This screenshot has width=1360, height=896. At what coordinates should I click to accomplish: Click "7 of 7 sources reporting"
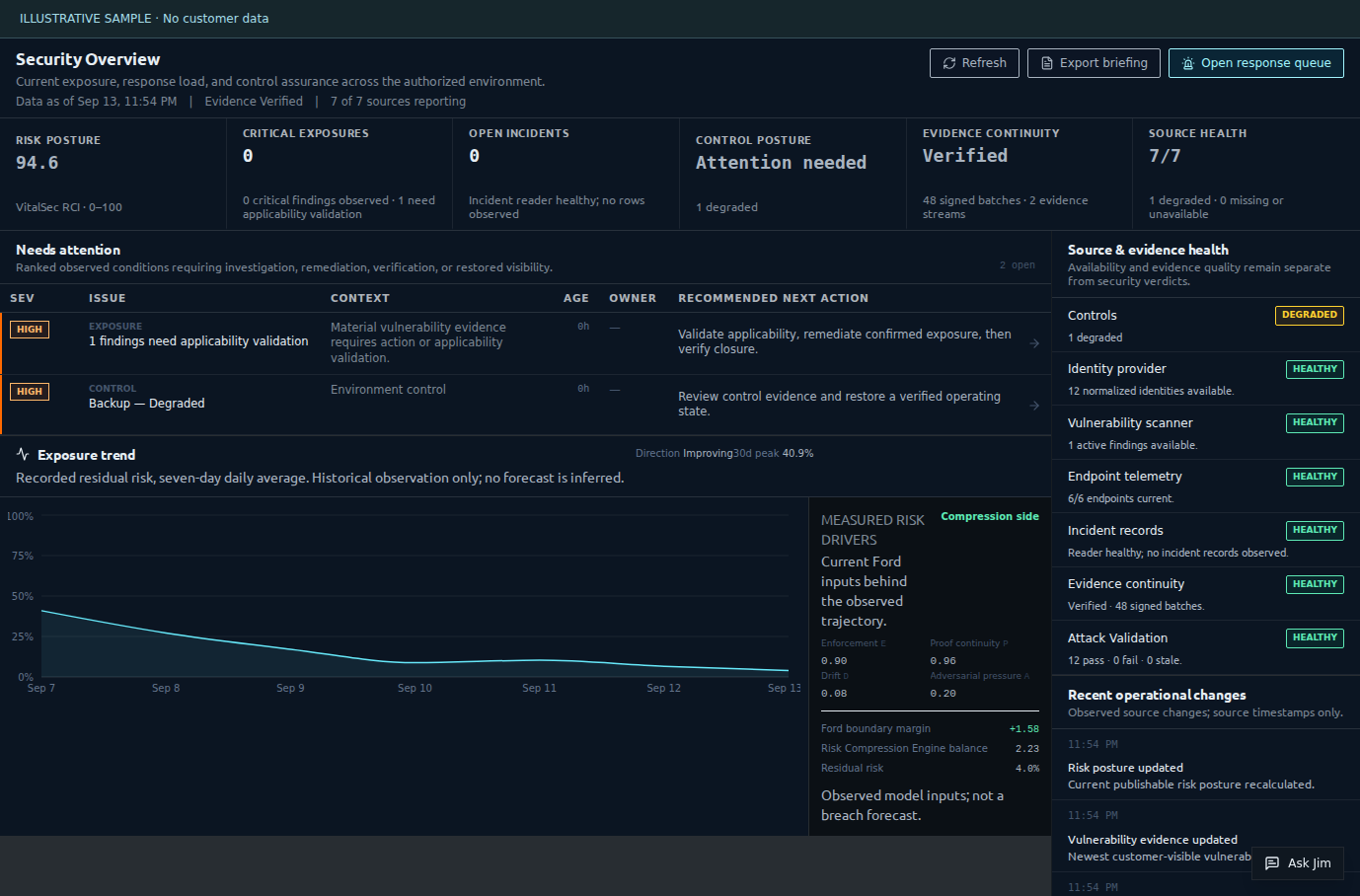coord(398,102)
